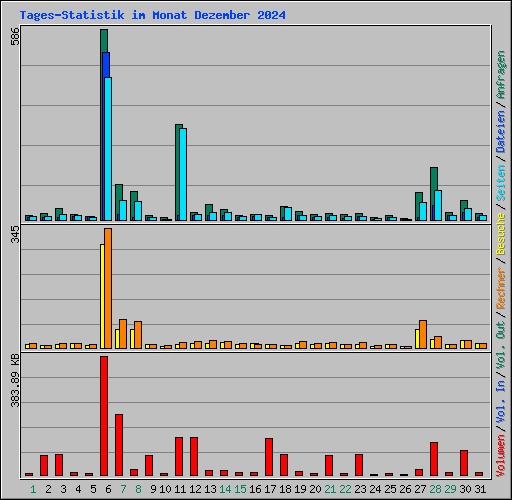This screenshot has width=512, height=500.
Task: Click the red Volumen bar for day 12
Action: pyautogui.click(x=194, y=457)
